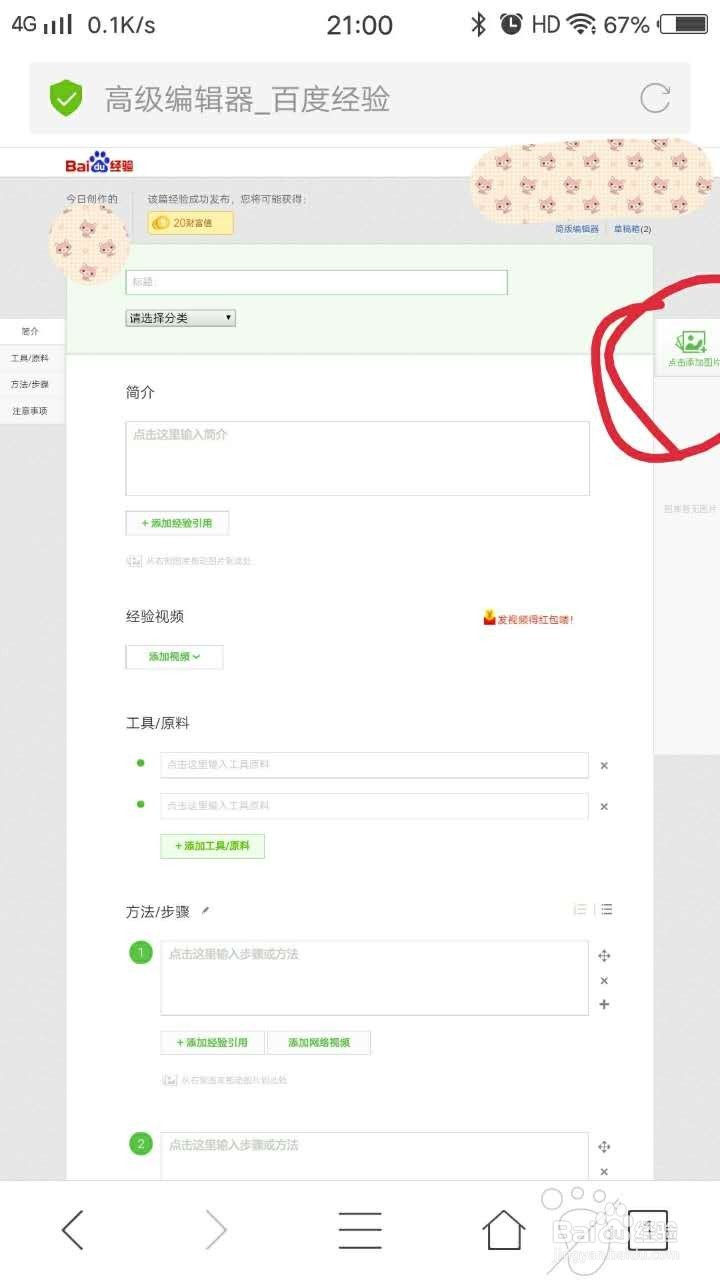The height and width of the screenshot is (1280, 720).
Task: Open 发视频得红包 promotion link
Action: pos(536,619)
